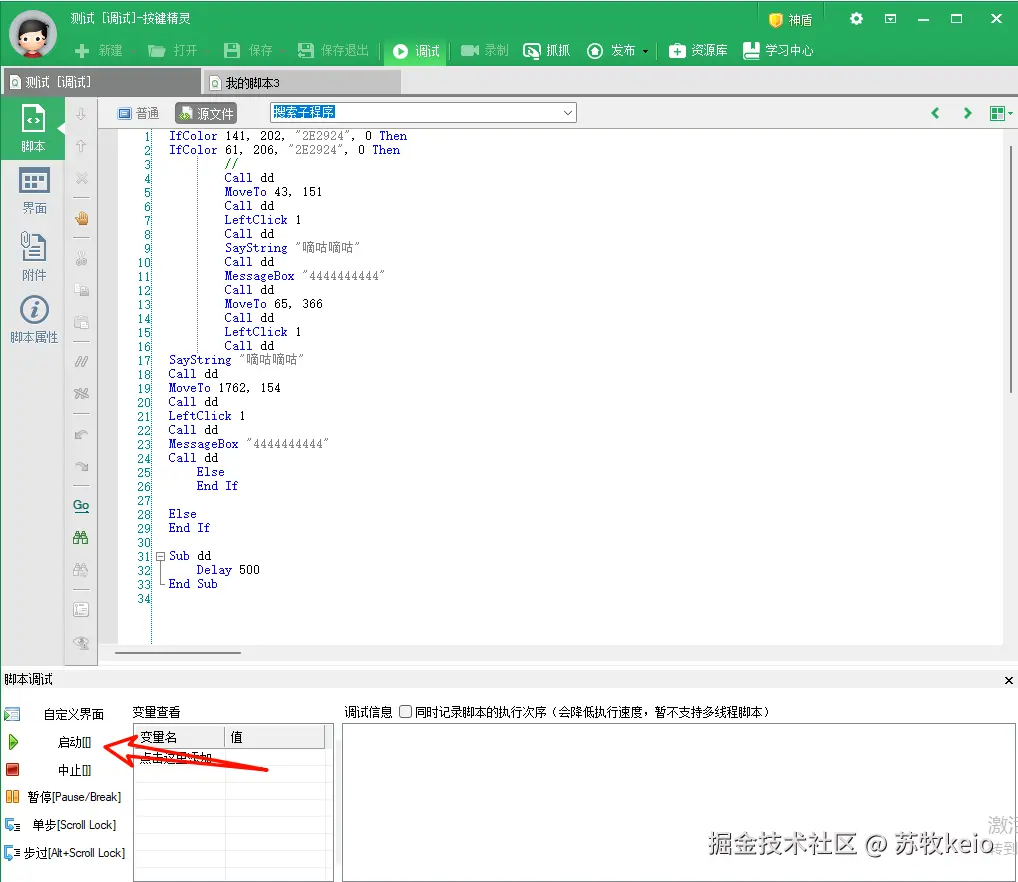The height and width of the screenshot is (882, 1018).
Task: Click the grey binoculars find-next icon
Action: coord(81,570)
